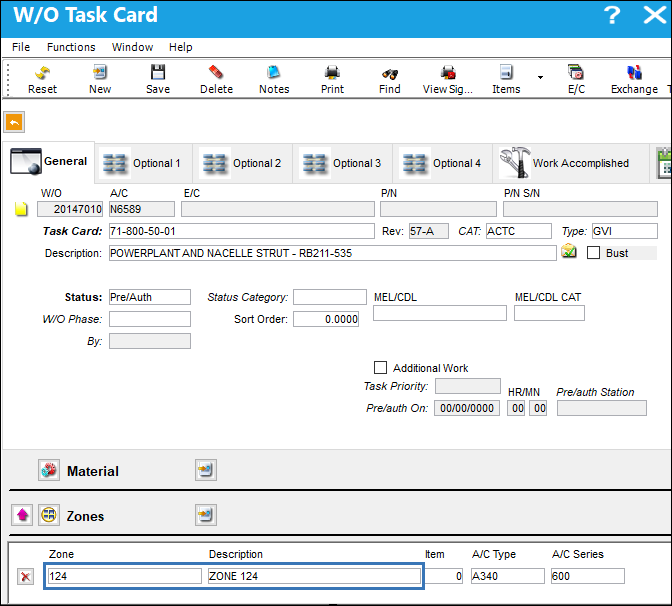Click the Material section heading
Screen dimensions: 672x606
click(93, 471)
